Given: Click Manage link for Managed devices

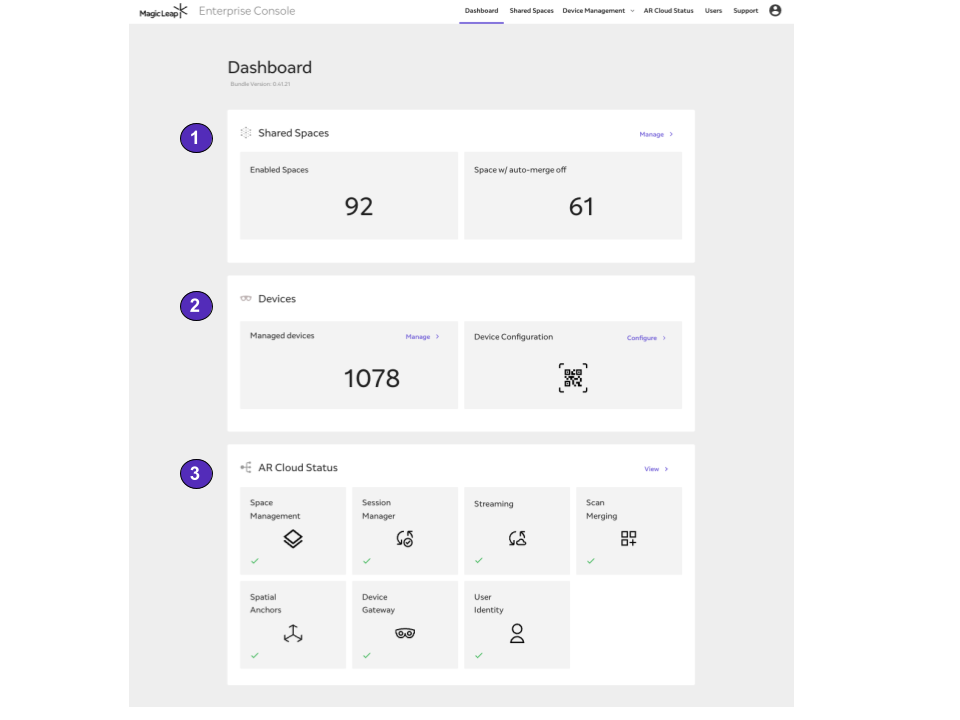Looking at the screenshot, I should tap(418, 337).
